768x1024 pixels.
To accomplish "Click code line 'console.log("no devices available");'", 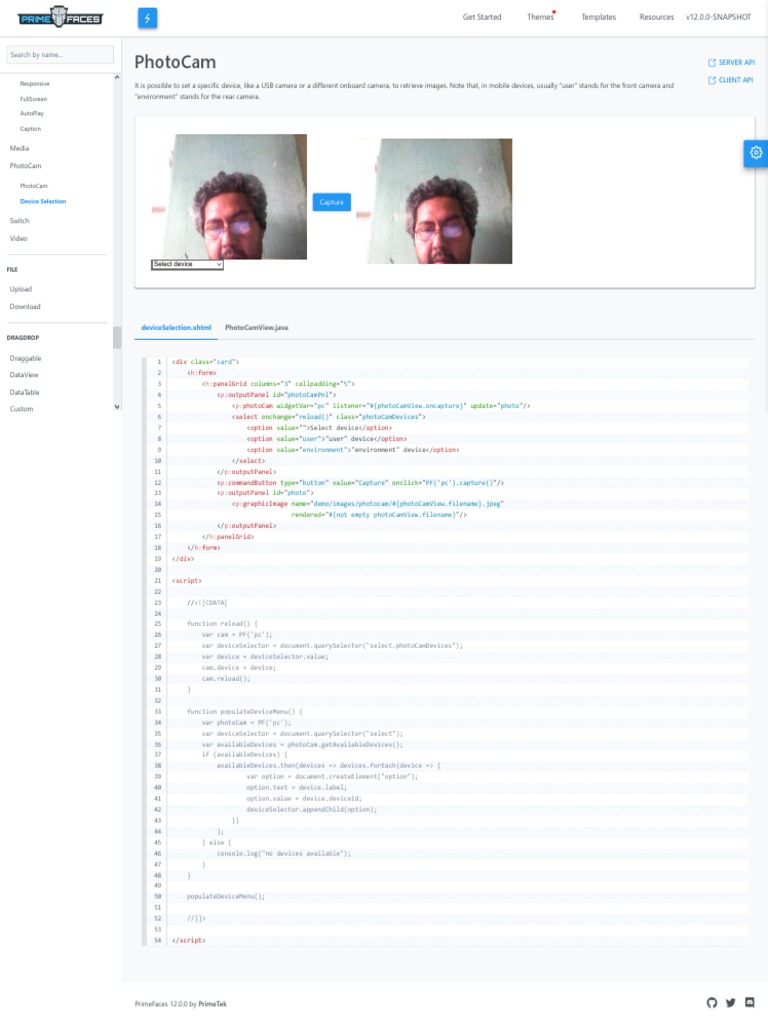I will pos(284,854).
